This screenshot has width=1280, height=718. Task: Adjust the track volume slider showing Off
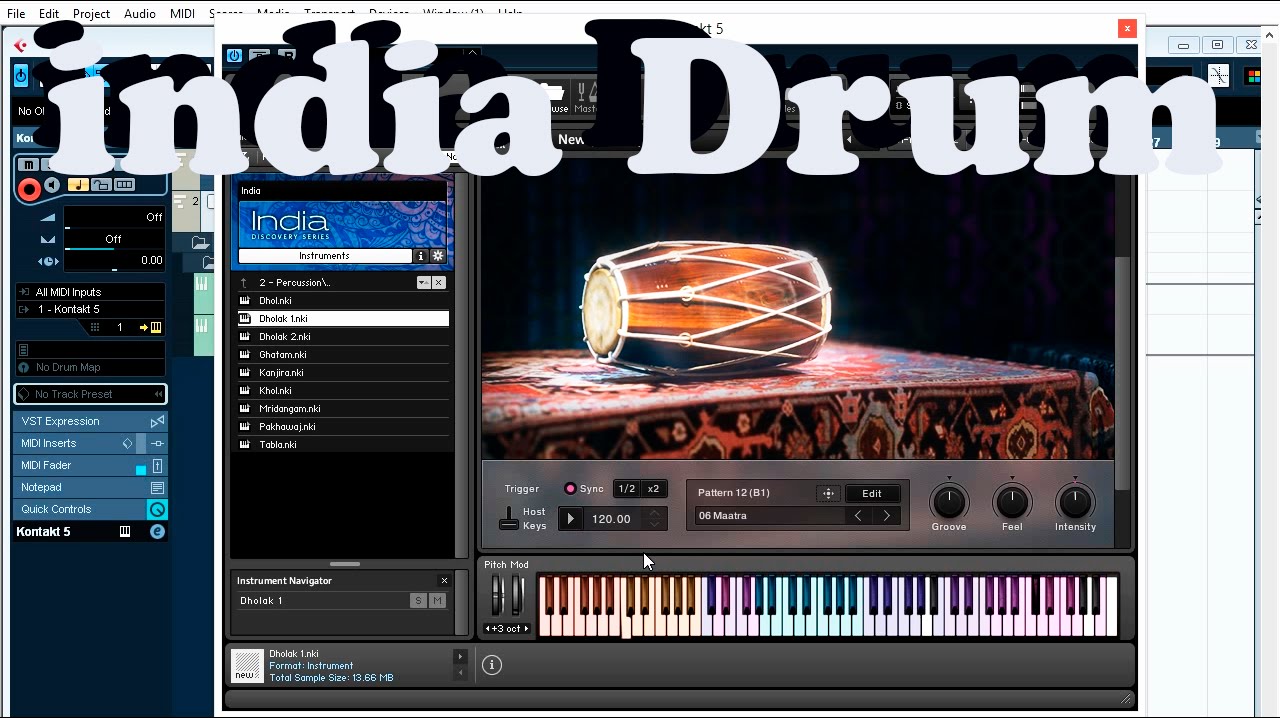(114, 218)
